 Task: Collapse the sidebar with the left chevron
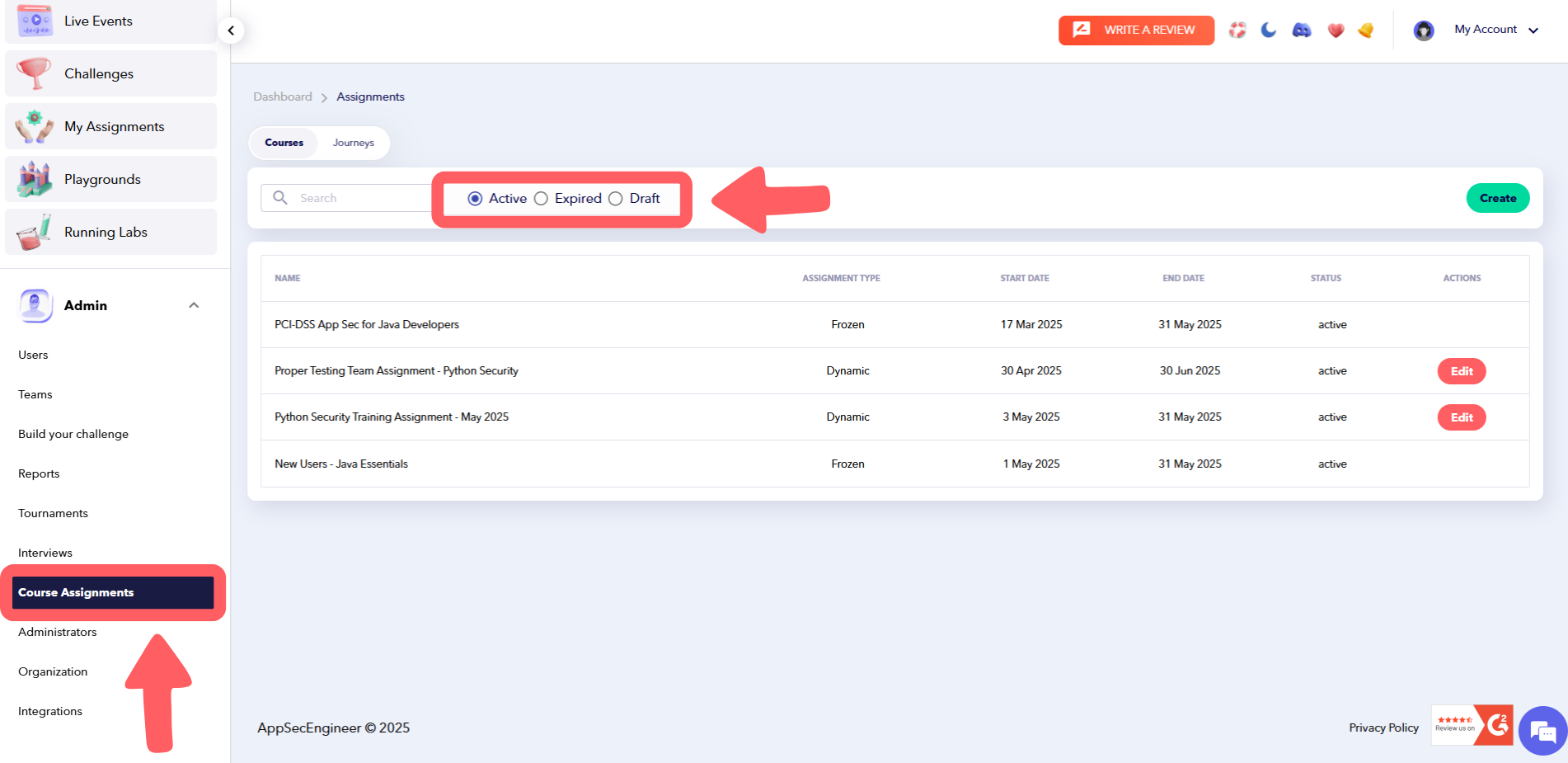click(x=231, y=30)
